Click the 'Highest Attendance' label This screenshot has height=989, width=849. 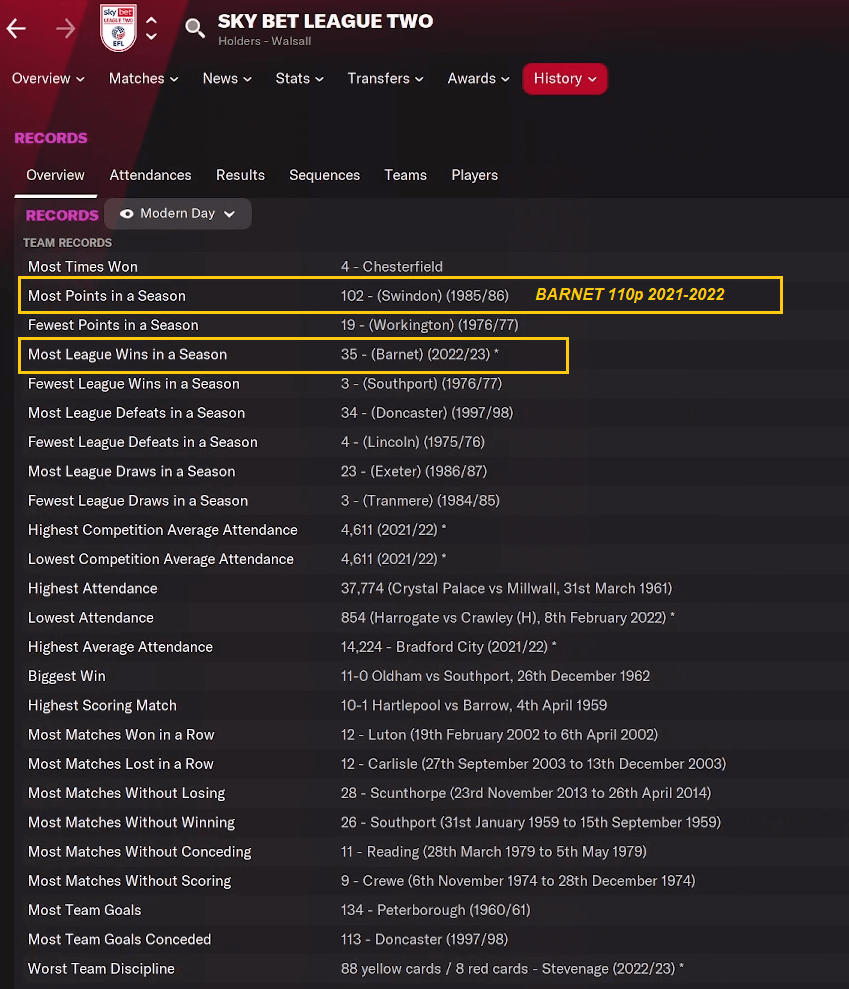pyautogui.click(x=93, y=588)
